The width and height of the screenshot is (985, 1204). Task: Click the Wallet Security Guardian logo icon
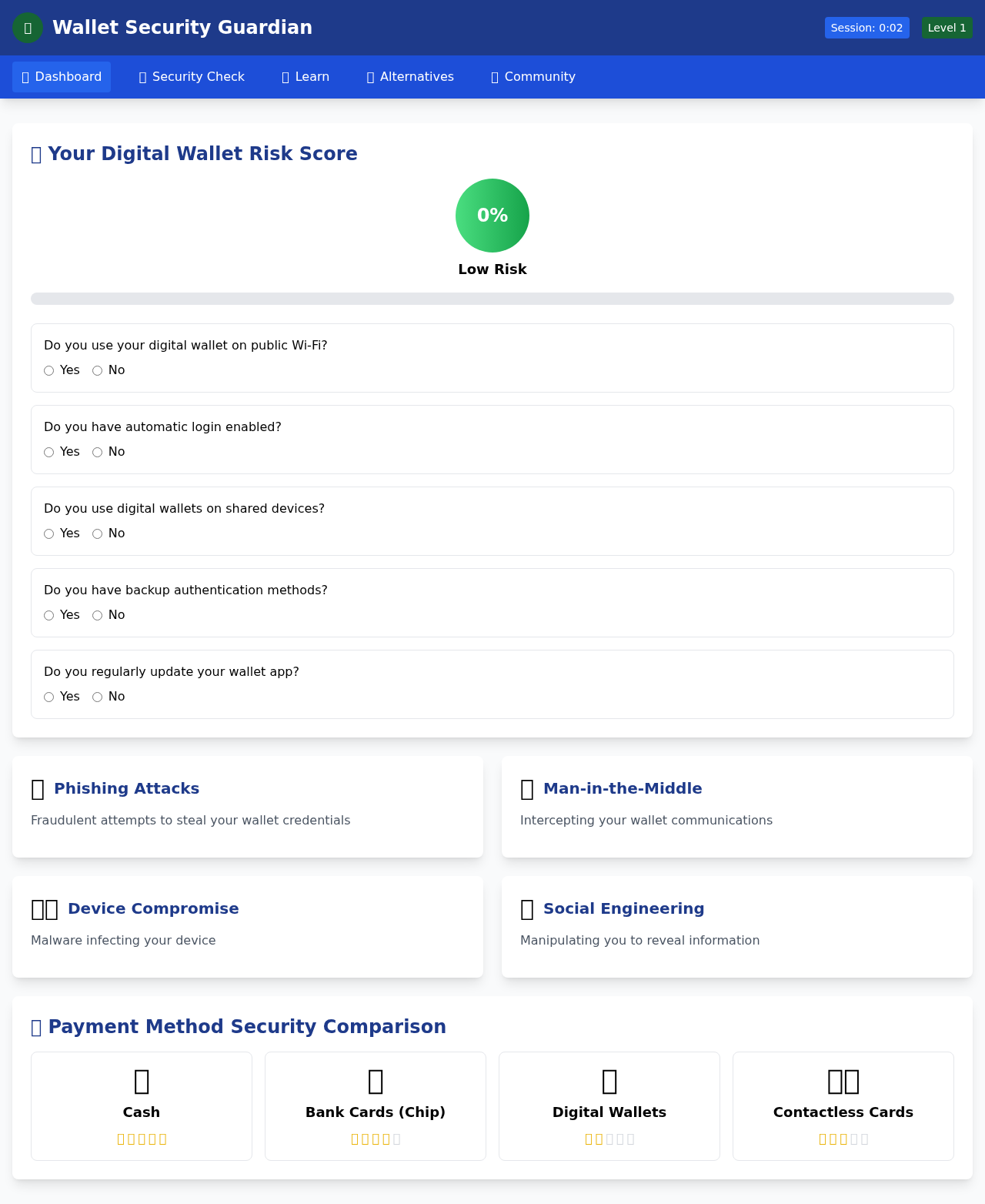[x=28, y=27]
